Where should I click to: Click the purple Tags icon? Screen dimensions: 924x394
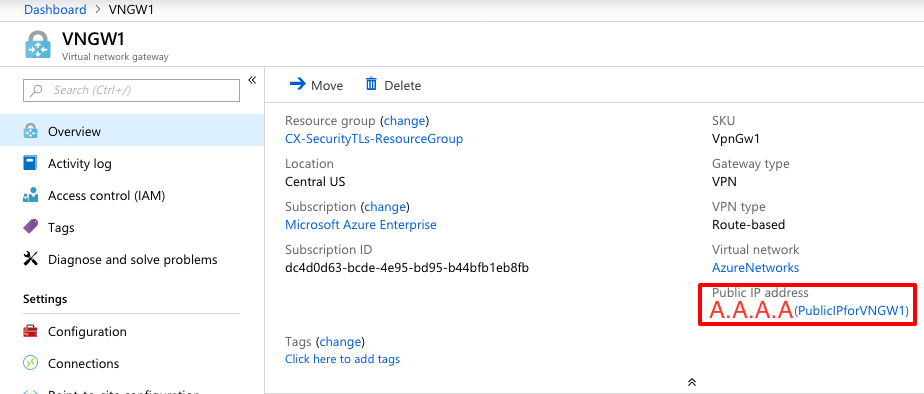(30, 227)
